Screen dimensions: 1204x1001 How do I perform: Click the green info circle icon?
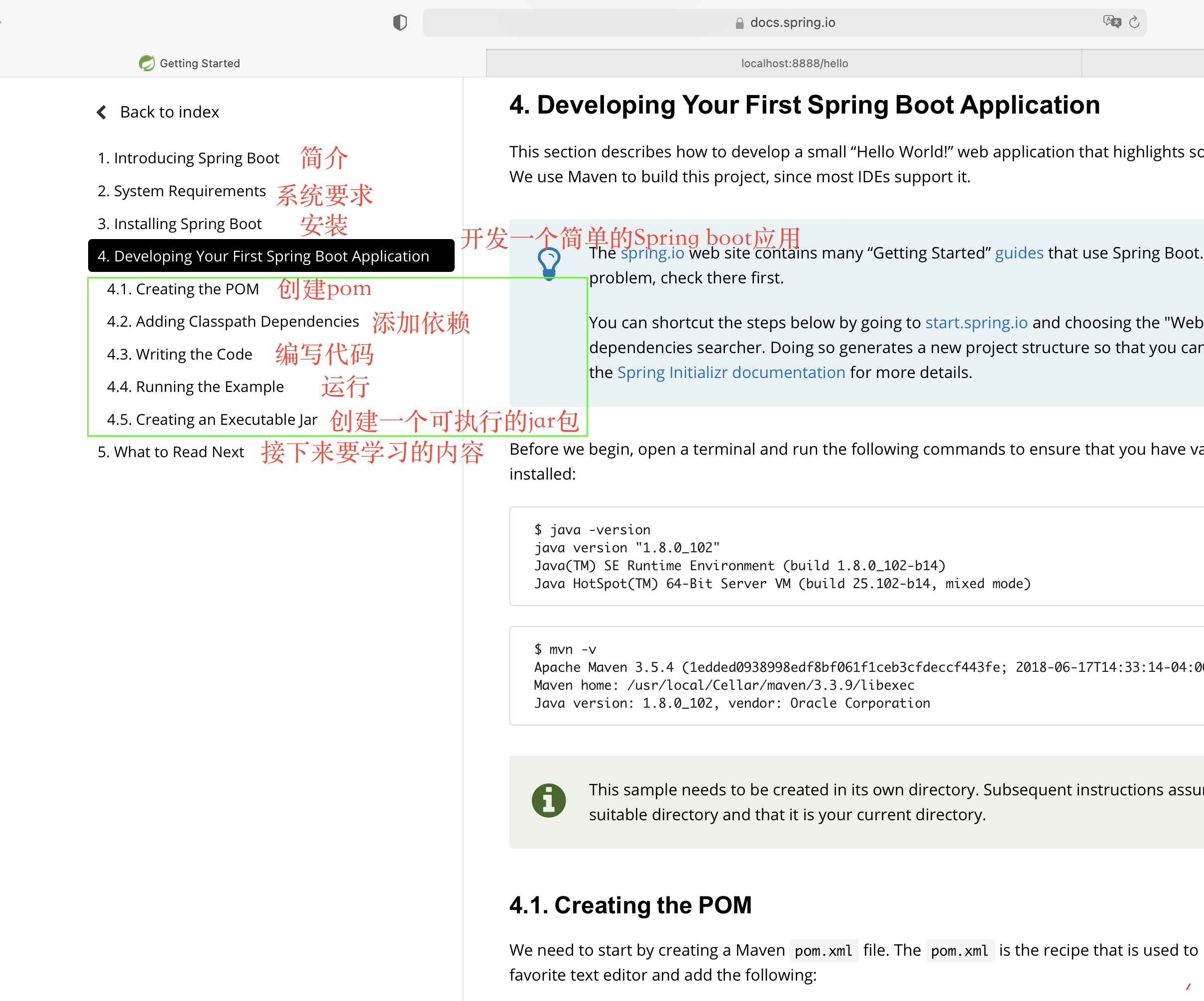point(548,801)
